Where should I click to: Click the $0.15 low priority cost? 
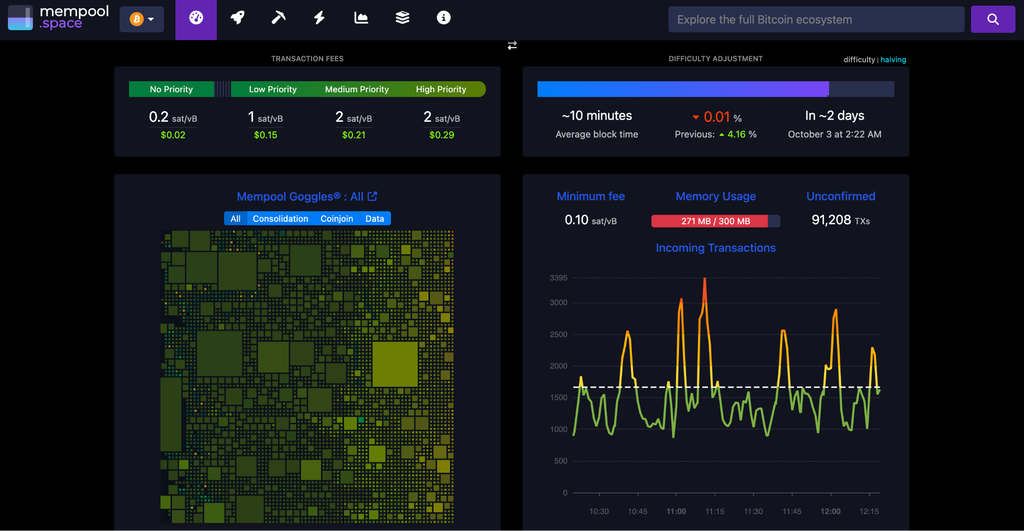pyautogui.click(x=265, y=135)
